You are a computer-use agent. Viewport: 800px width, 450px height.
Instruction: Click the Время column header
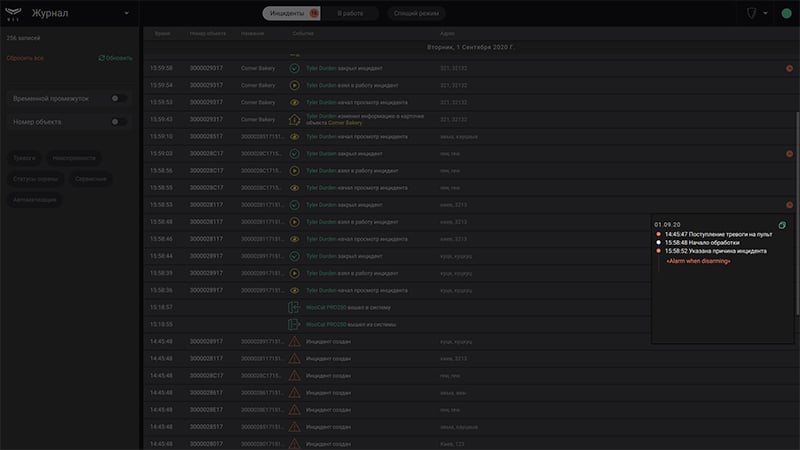click(162, 34)
